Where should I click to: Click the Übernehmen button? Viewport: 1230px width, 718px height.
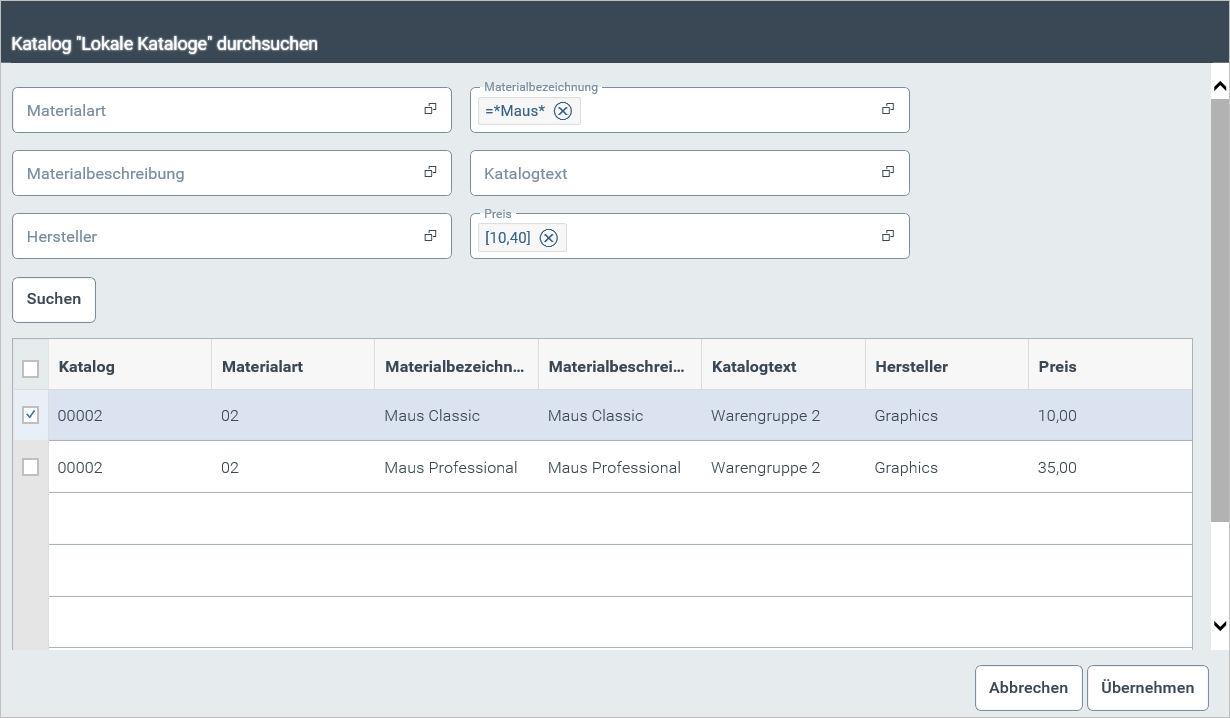click(x=1147, y=687)
